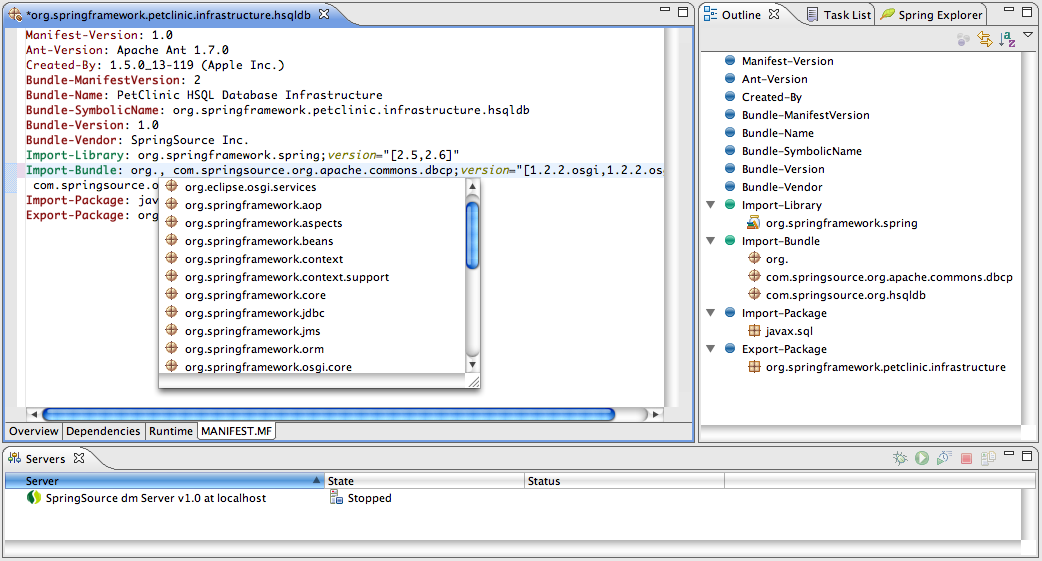The image size is (1042, 561).
Task: Sort servers by the Server column header
Action: [x=164, y=481]
